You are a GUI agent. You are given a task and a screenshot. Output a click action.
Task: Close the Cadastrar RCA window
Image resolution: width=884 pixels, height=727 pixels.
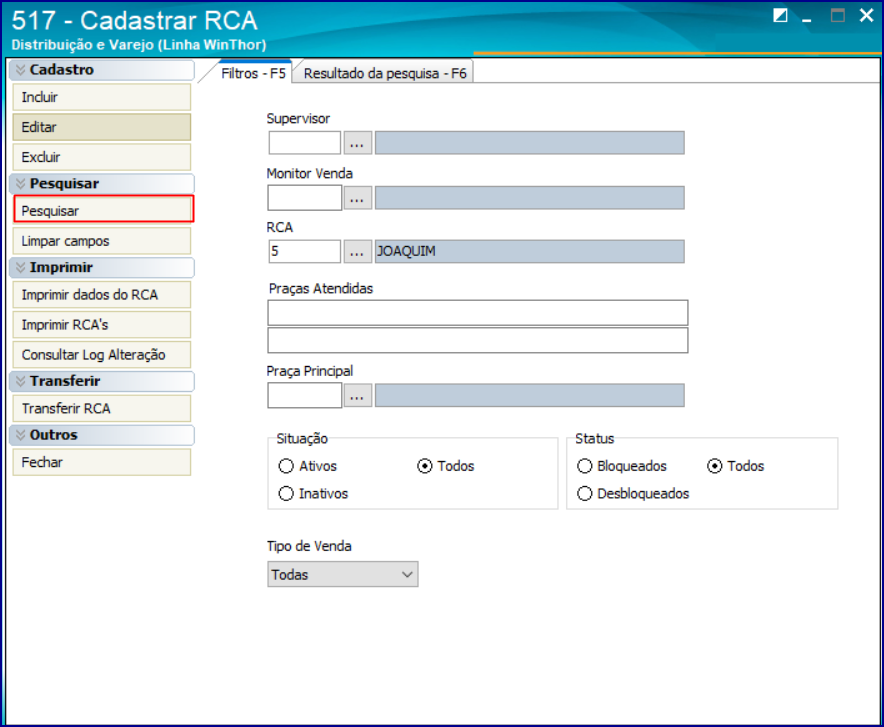coord(866,15)
